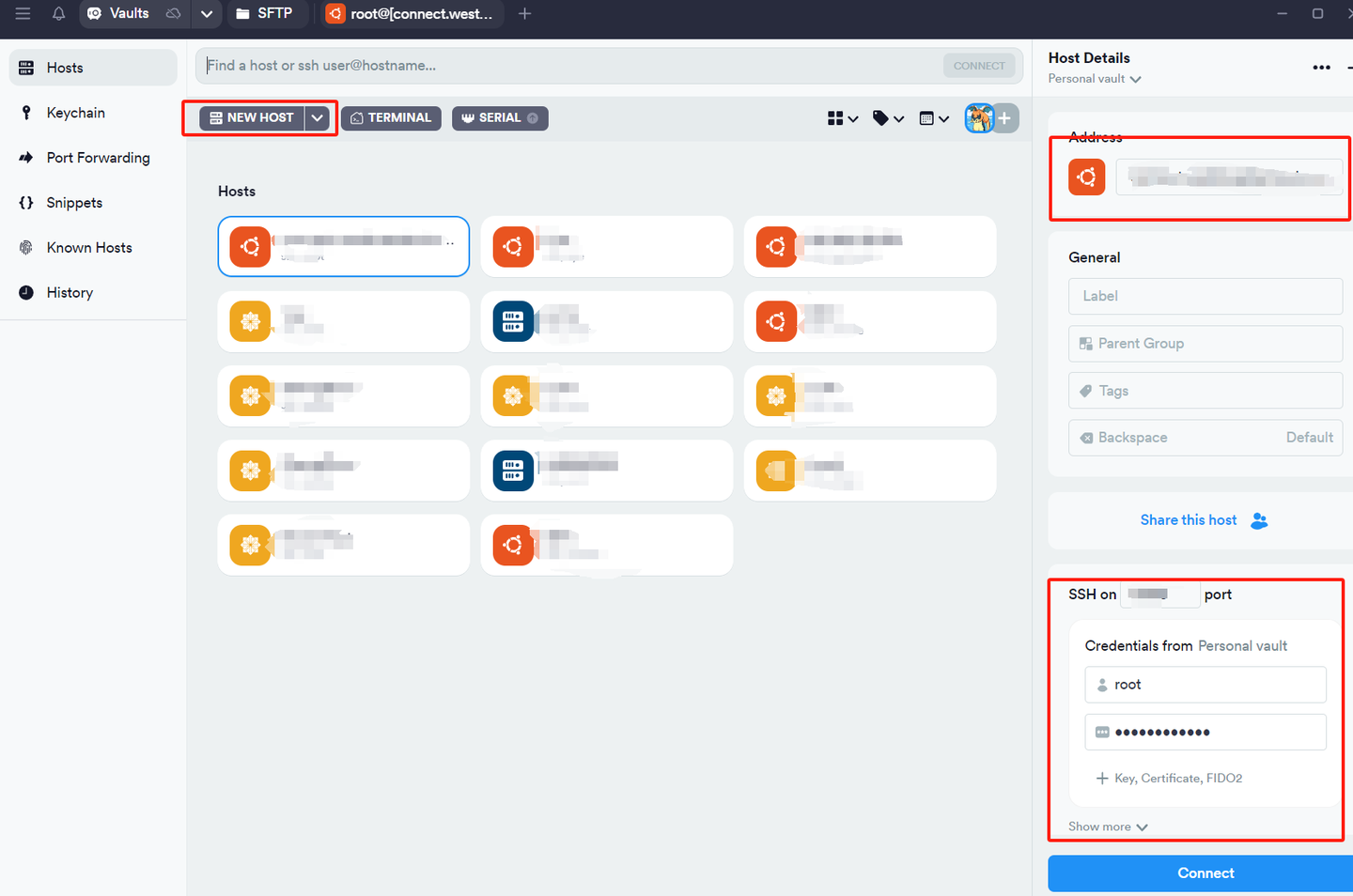Switch to the SFTP tab
The height and width of the screenshot is (896, 1353).
(x=267, y=14)
